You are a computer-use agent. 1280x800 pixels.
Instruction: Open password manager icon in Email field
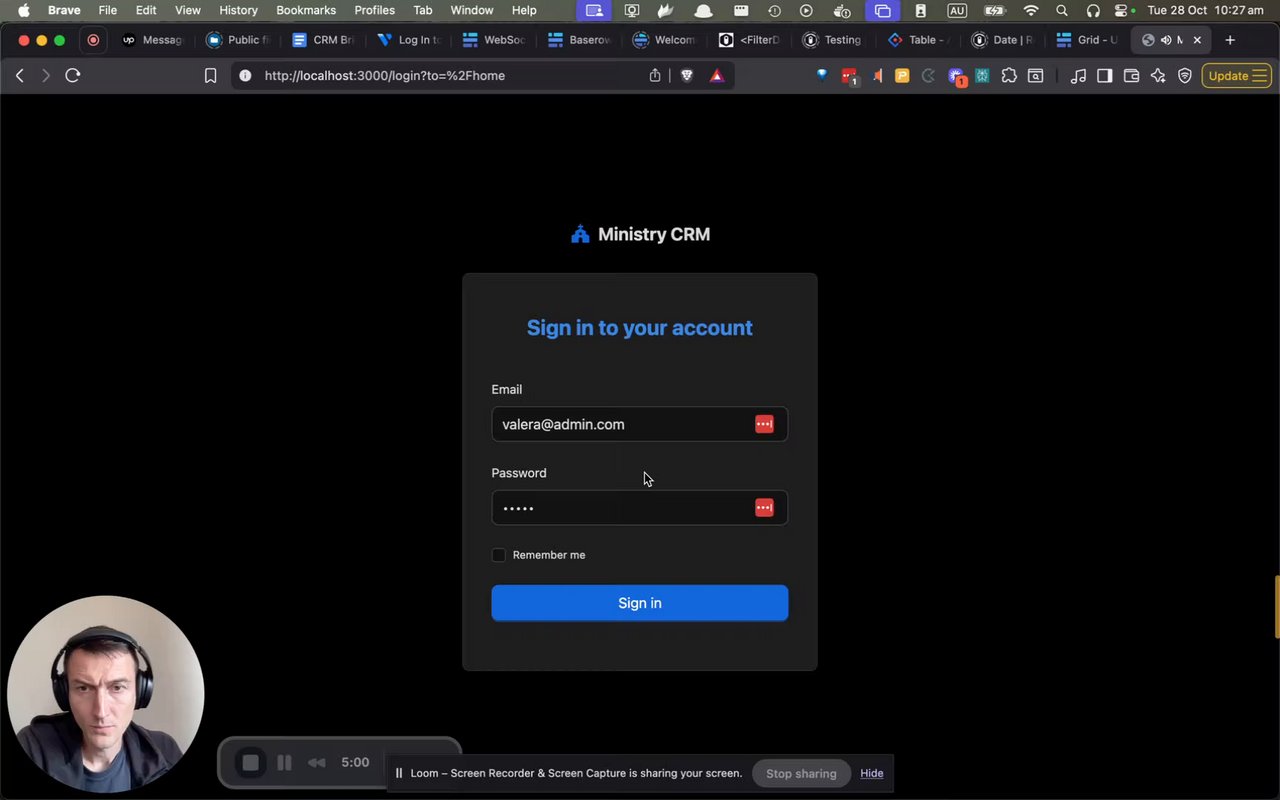764,424
